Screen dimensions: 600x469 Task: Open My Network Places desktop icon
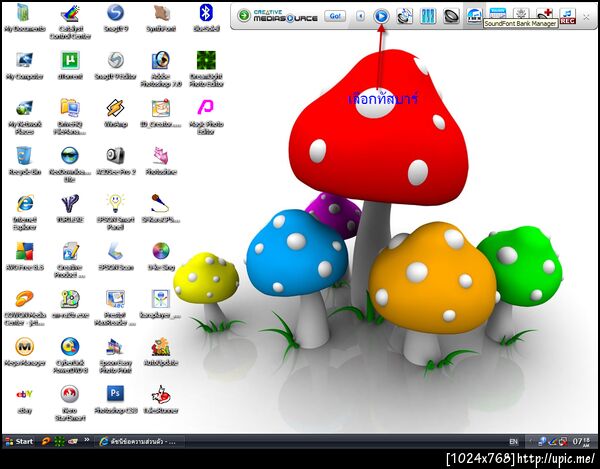(24, 117)
